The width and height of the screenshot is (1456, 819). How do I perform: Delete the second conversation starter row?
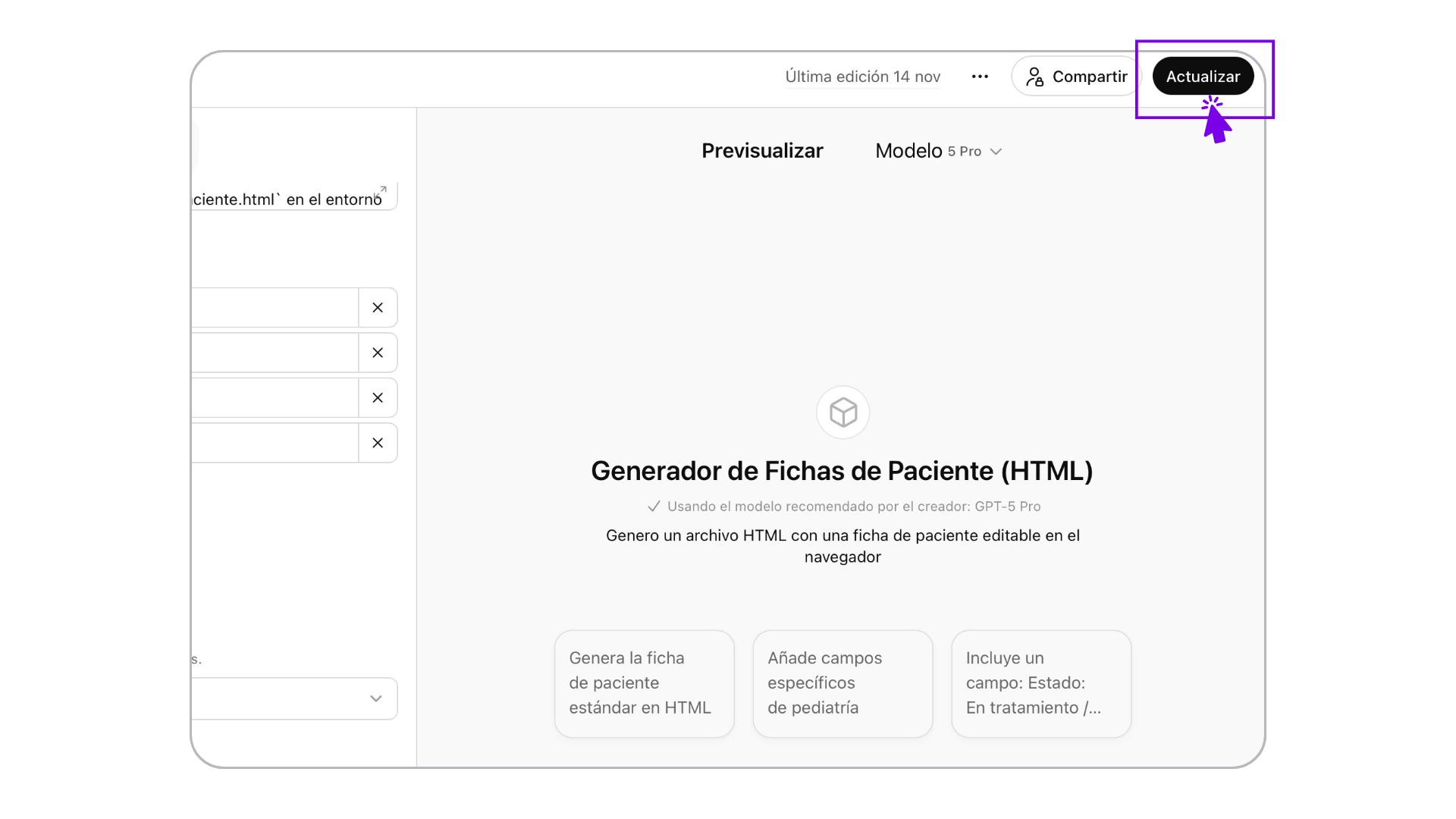(x=378, y=353)
